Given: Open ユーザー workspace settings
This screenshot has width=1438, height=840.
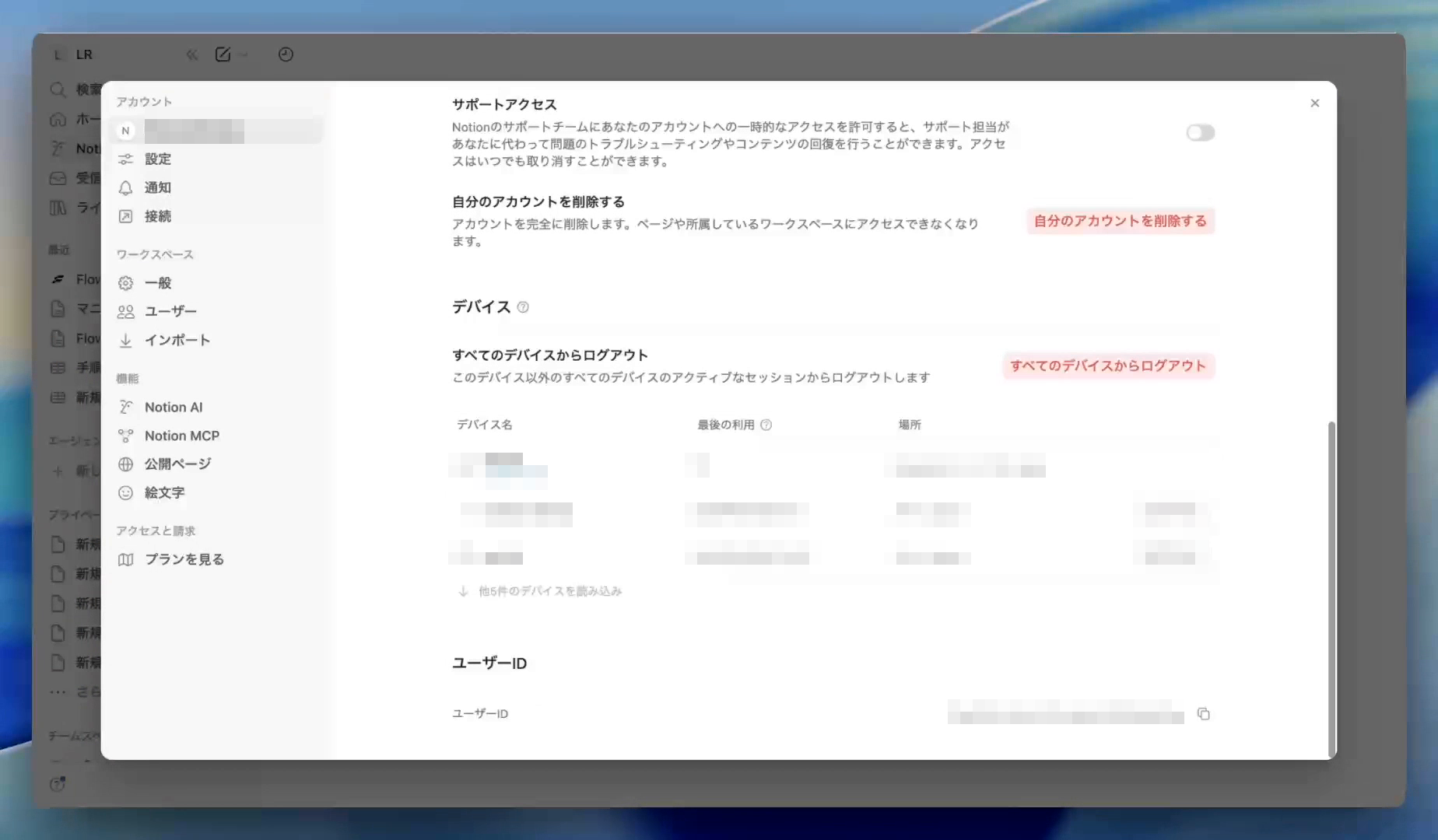Looking at the screenshot, I should [216, 311].
